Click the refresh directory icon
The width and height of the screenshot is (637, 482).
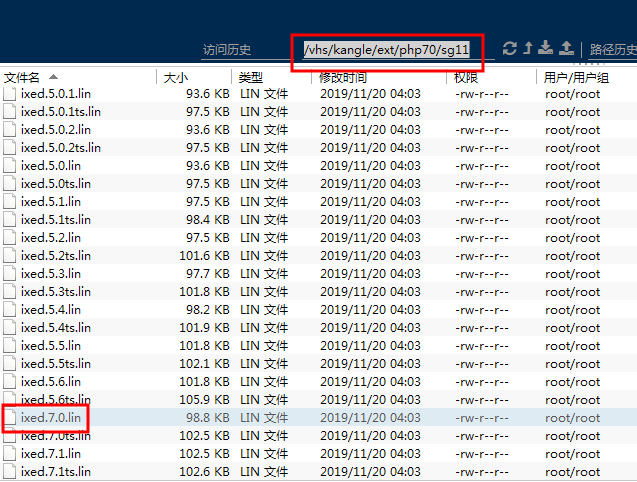[x=510, y=49]
